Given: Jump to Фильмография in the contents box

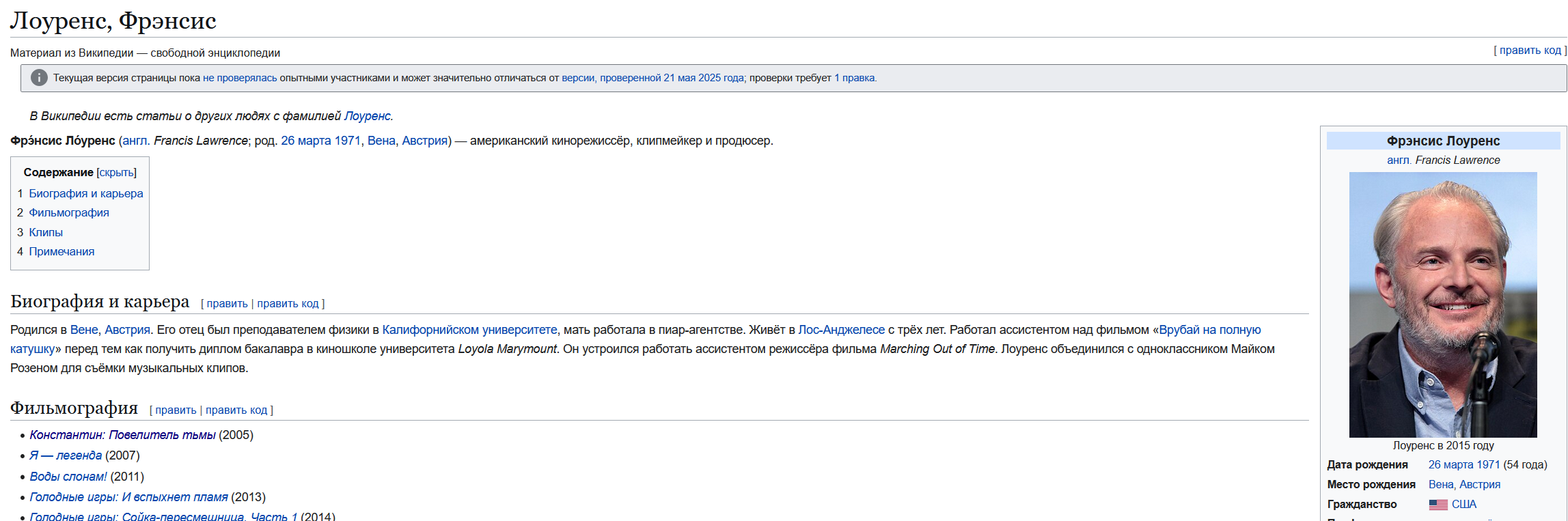Looking at the screenshot, I should [x=69, y=212].
